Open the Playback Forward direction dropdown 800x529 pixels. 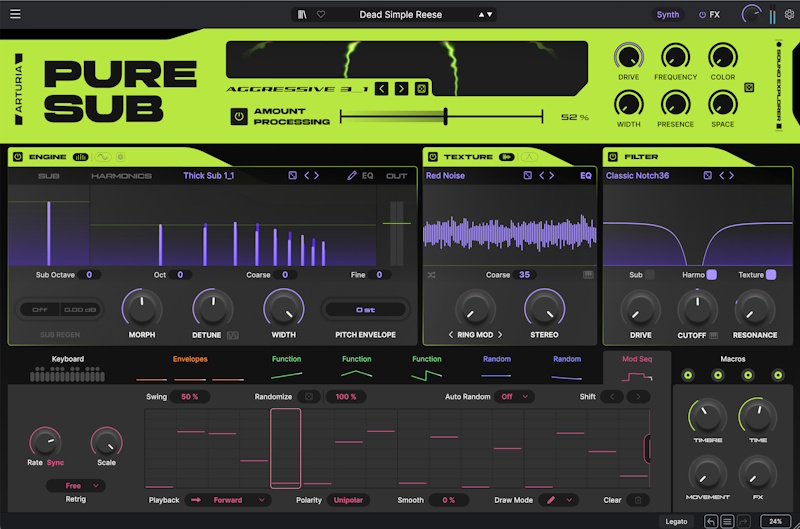click(x=228, y=500)
